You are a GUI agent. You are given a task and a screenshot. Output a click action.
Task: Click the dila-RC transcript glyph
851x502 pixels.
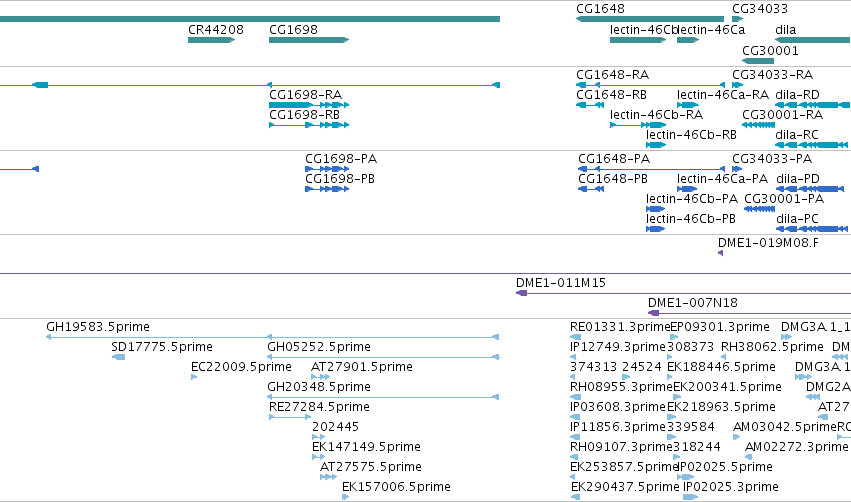coord(811,145)
